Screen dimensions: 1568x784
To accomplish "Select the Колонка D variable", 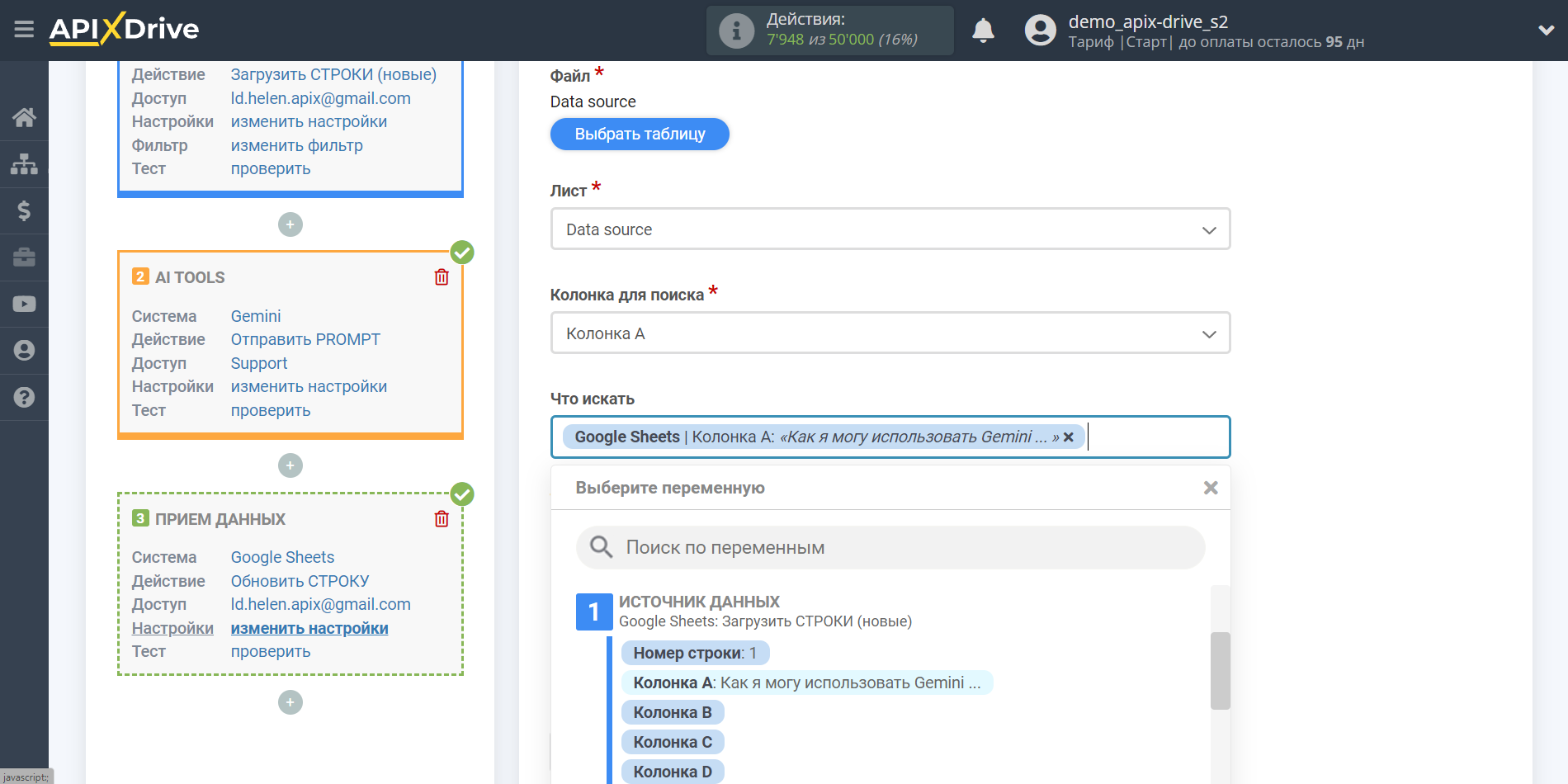I will (x=673, y=772).
